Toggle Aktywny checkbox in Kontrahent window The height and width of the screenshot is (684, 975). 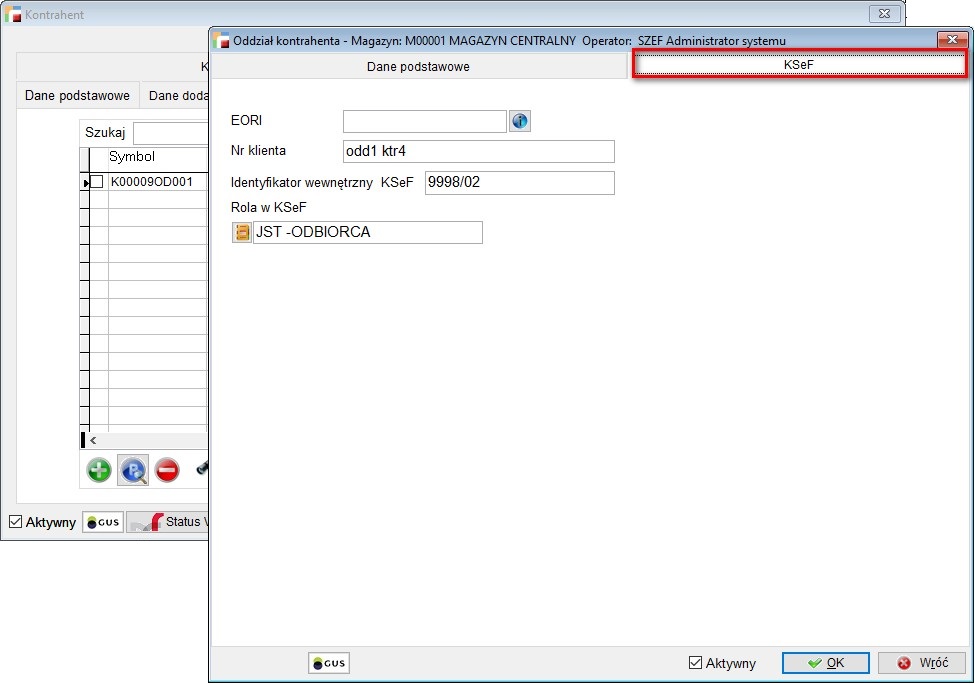point(16,522)
